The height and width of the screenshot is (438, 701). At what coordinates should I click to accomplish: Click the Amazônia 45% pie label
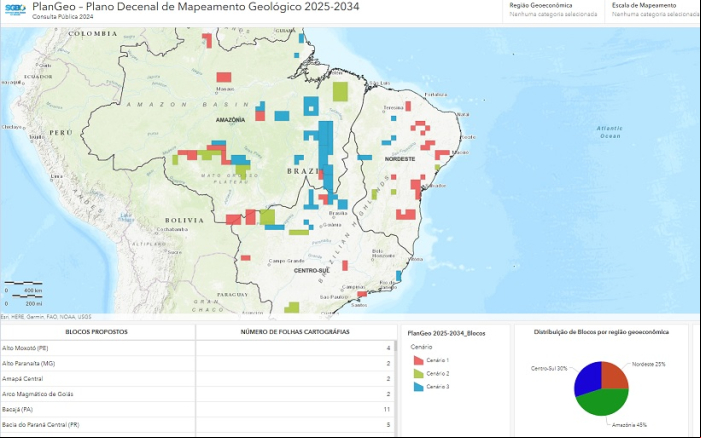[x=629, y=425]
